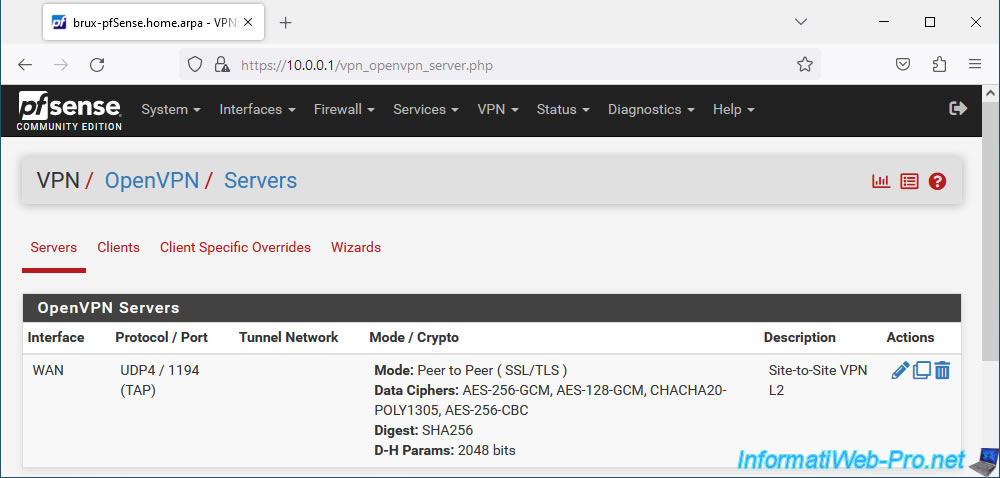Screen dimensions: 1000x478
Task: Click Mode: Peer to Peer text
Action: (471, 370)
